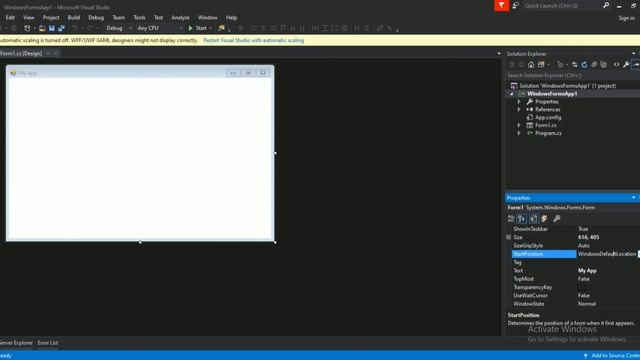
Task: Expand the Properties node in Solution Explorer
Action: [519, 102]
